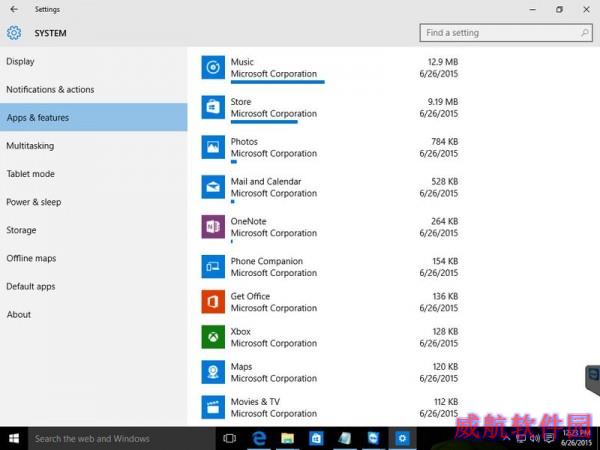
Task: Launch Edge browser from taskbar
Action: [x=259, y=439]
